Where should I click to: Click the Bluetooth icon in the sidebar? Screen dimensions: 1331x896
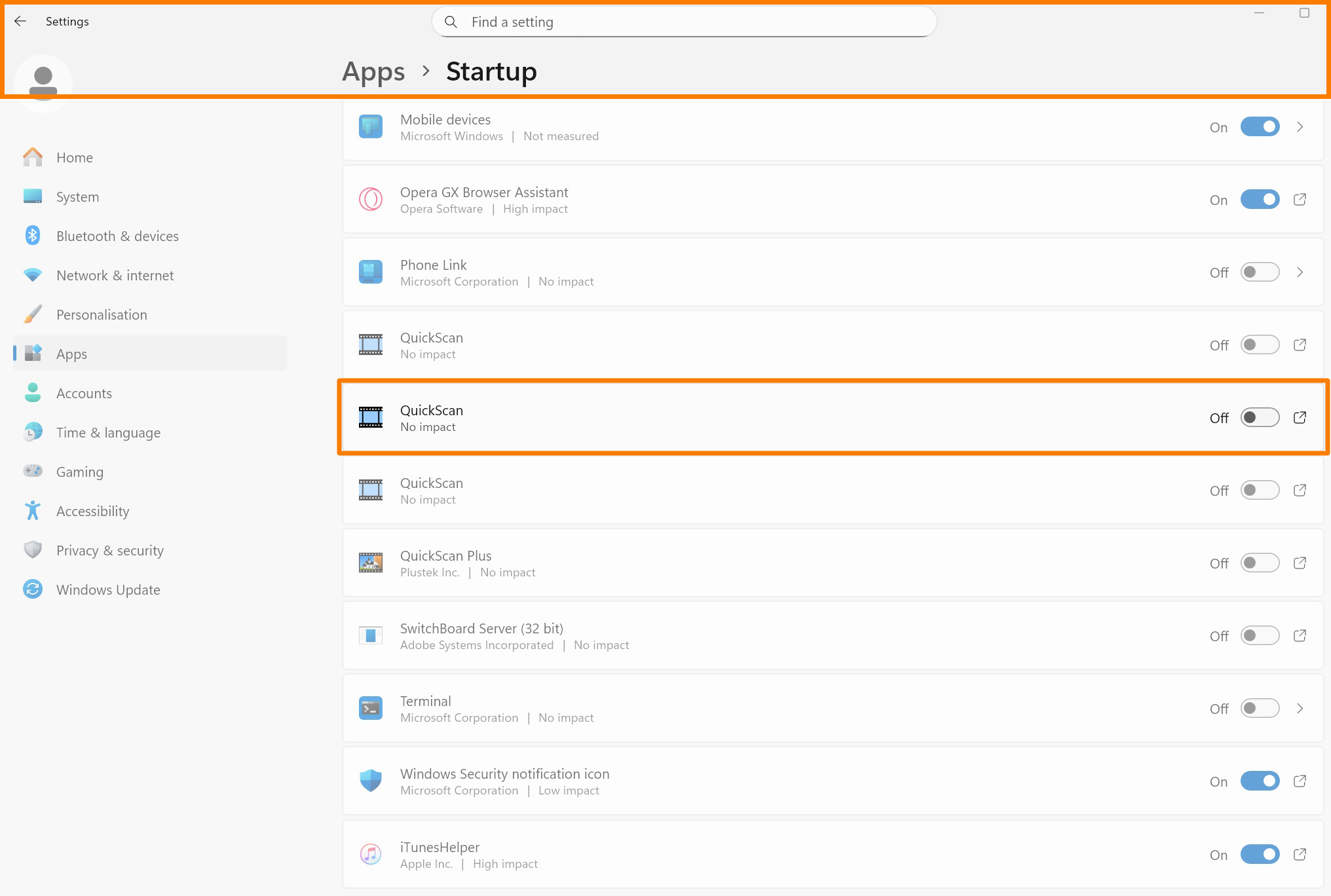pos(33,236)
